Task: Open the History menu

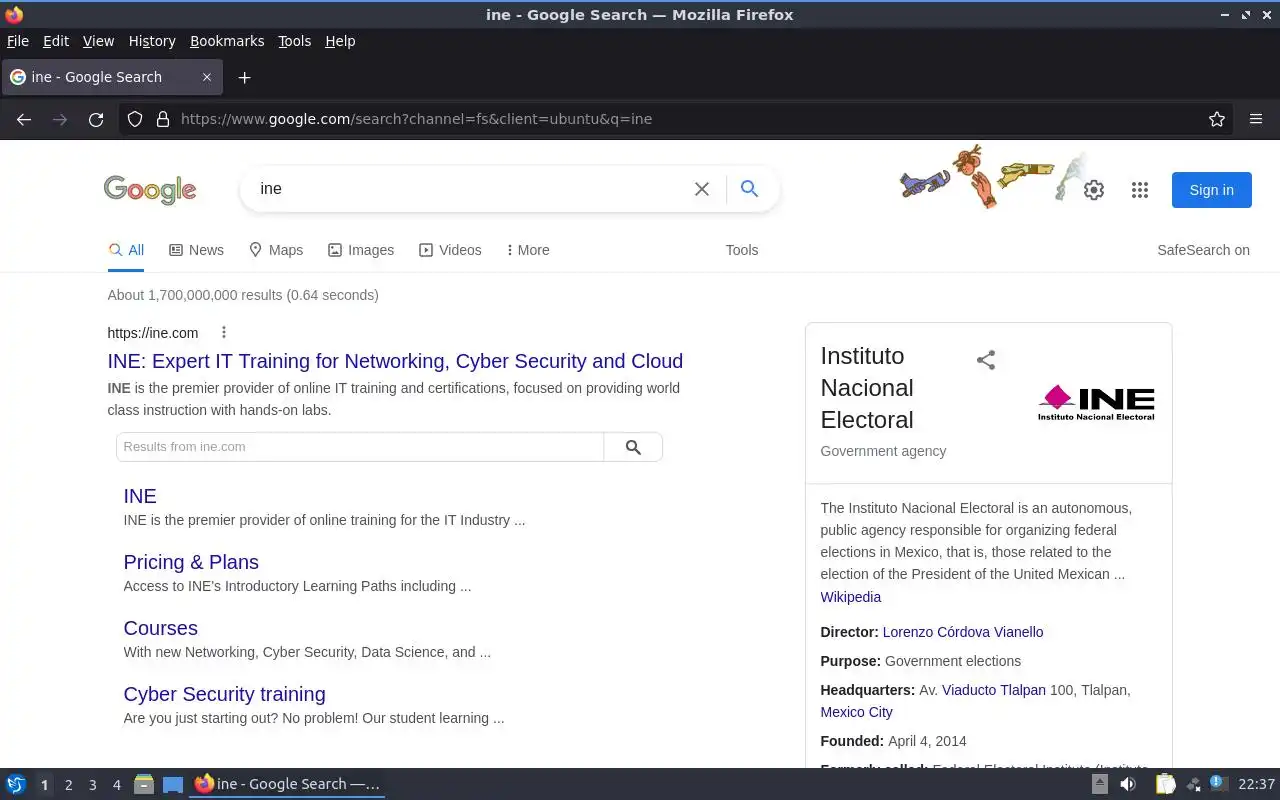Action: coord(152,41)
